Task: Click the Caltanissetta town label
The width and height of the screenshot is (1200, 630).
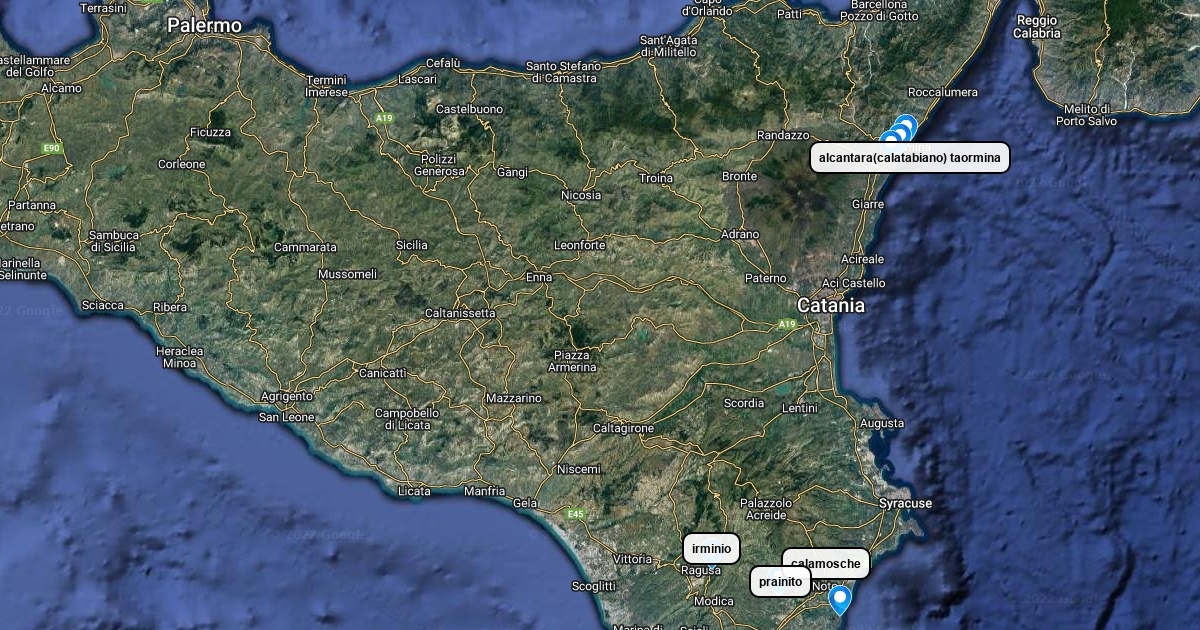Action: pyautogui.click(x=460, y=313)
